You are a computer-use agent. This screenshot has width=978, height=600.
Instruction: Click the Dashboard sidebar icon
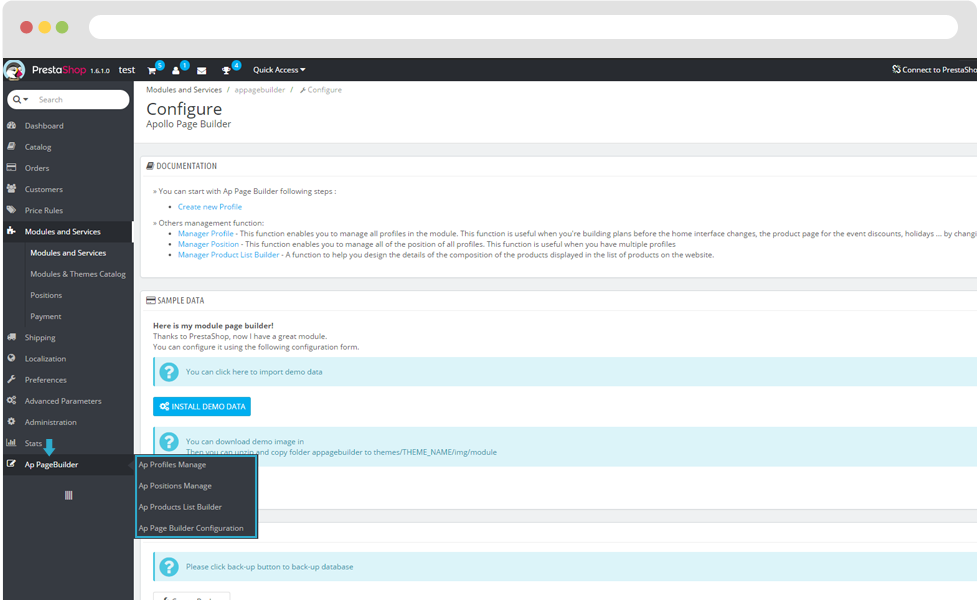click(x=11, y=125)
